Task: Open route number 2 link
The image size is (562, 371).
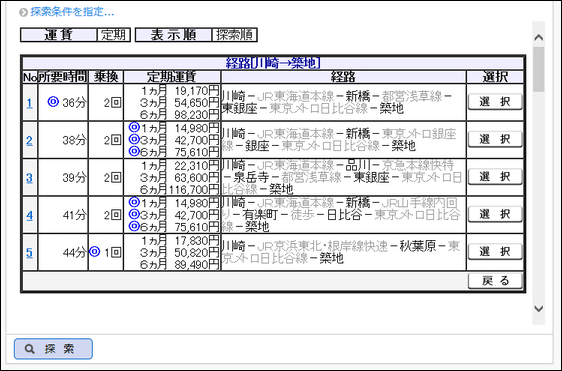Action: click(29, 141)
